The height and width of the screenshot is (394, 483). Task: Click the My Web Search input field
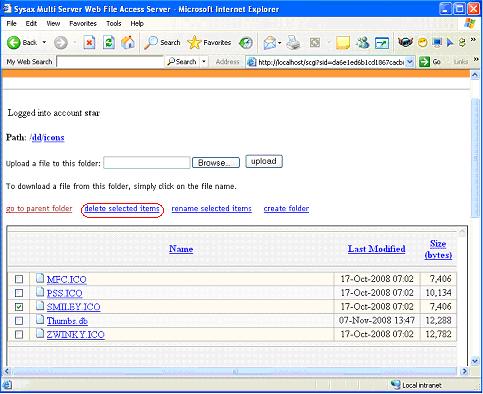tap(110, 62)
